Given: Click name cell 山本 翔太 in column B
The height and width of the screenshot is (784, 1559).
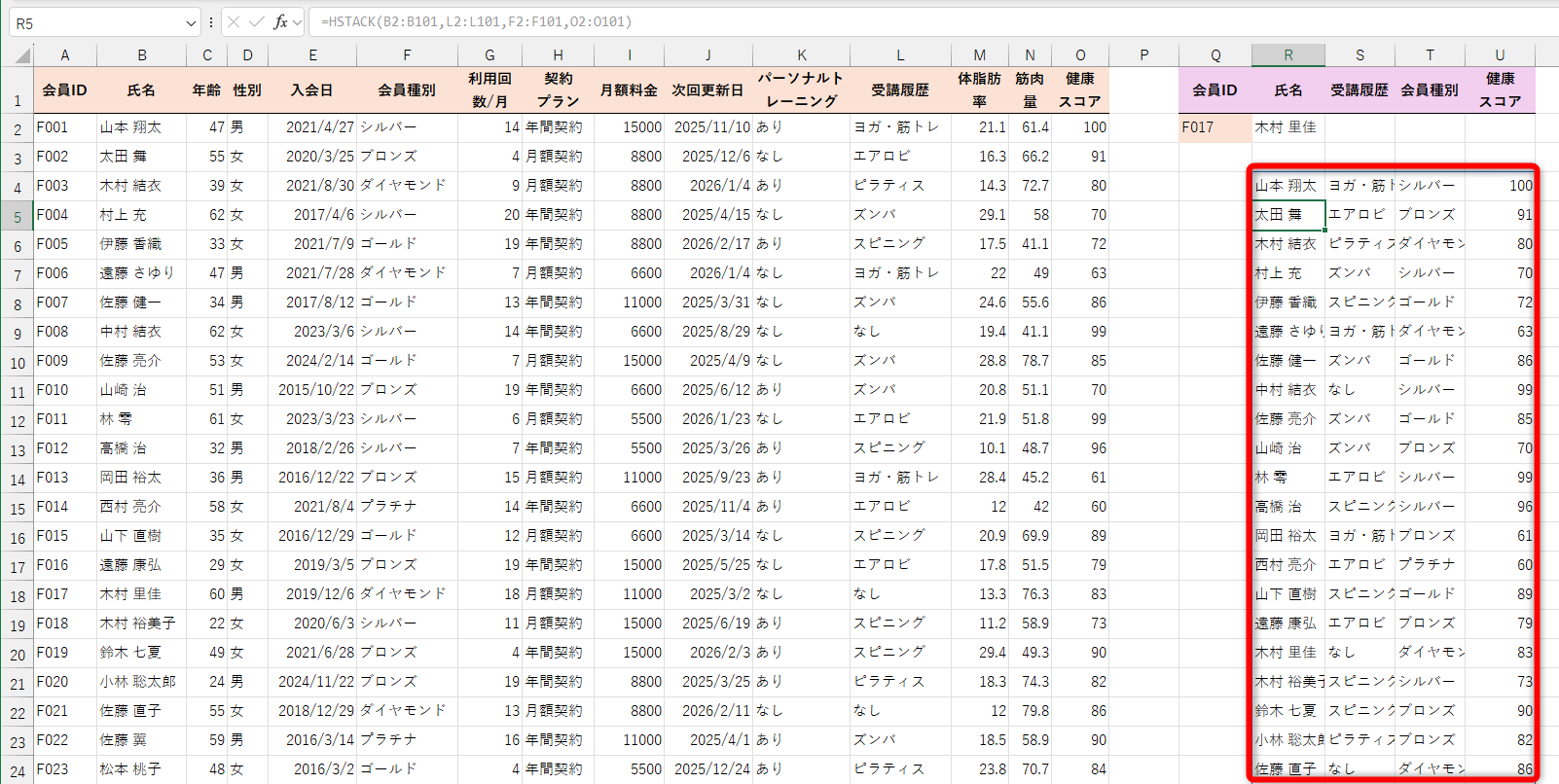Looking at the screenshot, I should click(x=141, y=127).
